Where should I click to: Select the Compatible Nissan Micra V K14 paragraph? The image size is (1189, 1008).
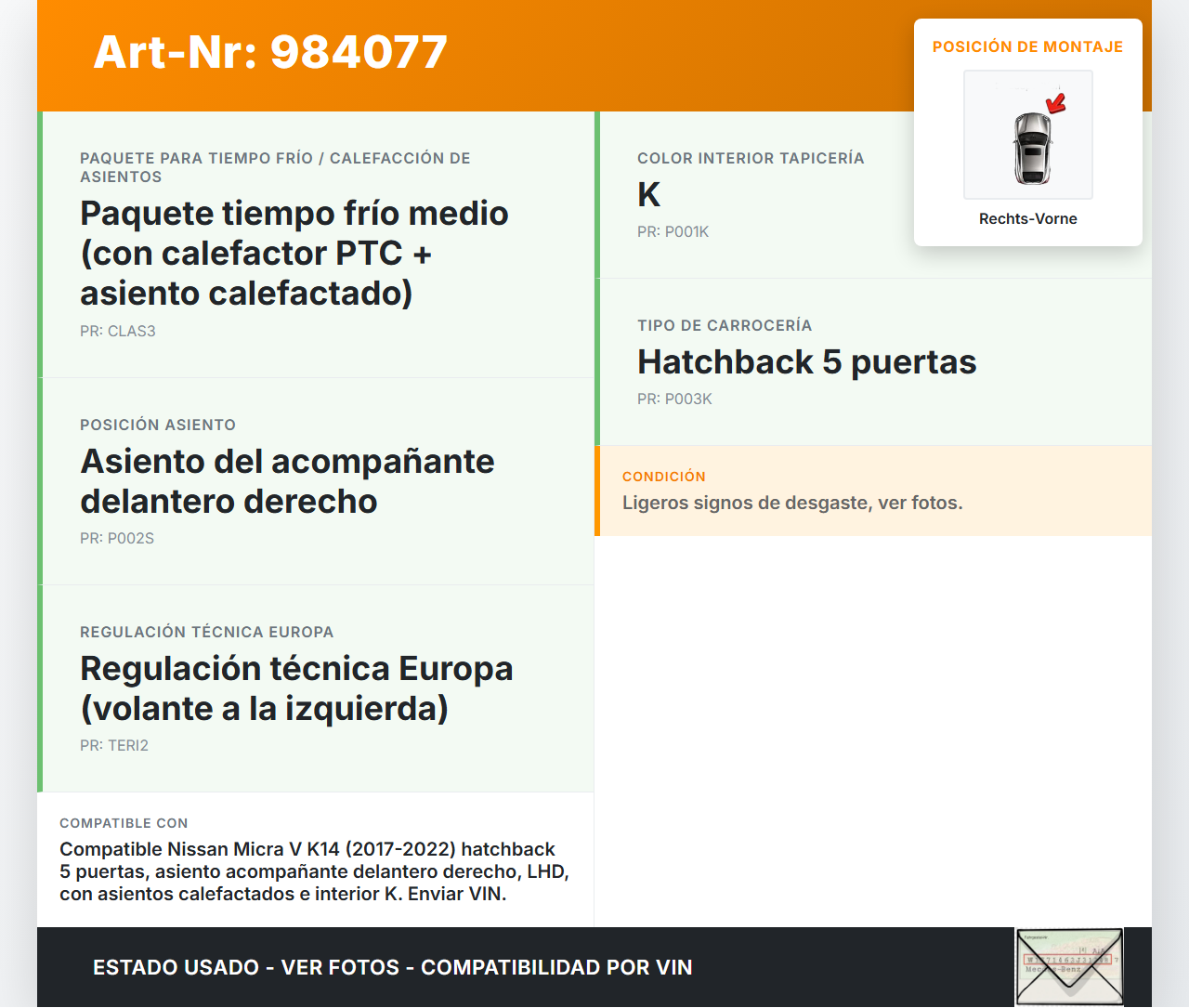click(x=314, y=871)
